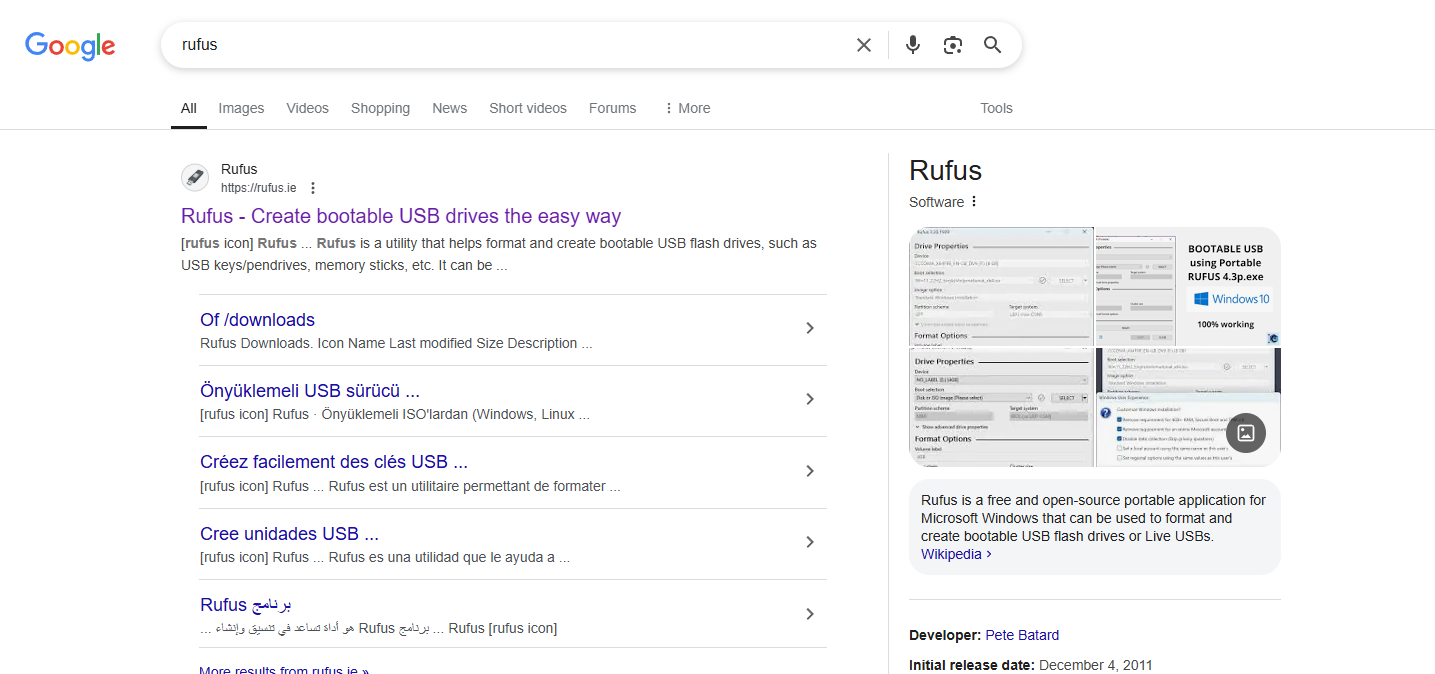Switch to the Videos tab
This screenshot has width=1435, height=674.
(x=307, y=108)
